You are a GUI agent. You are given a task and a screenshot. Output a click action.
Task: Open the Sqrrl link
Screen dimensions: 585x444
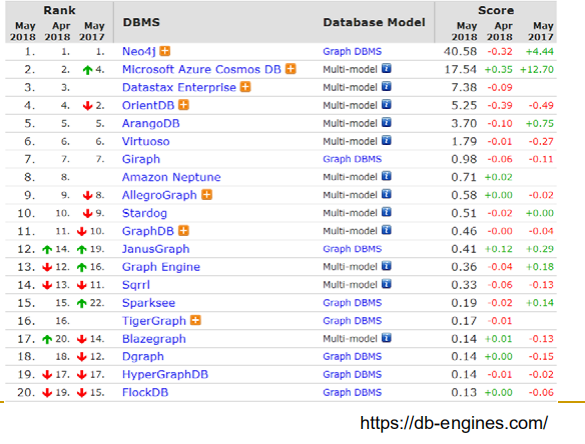click(x=136, y=285)
